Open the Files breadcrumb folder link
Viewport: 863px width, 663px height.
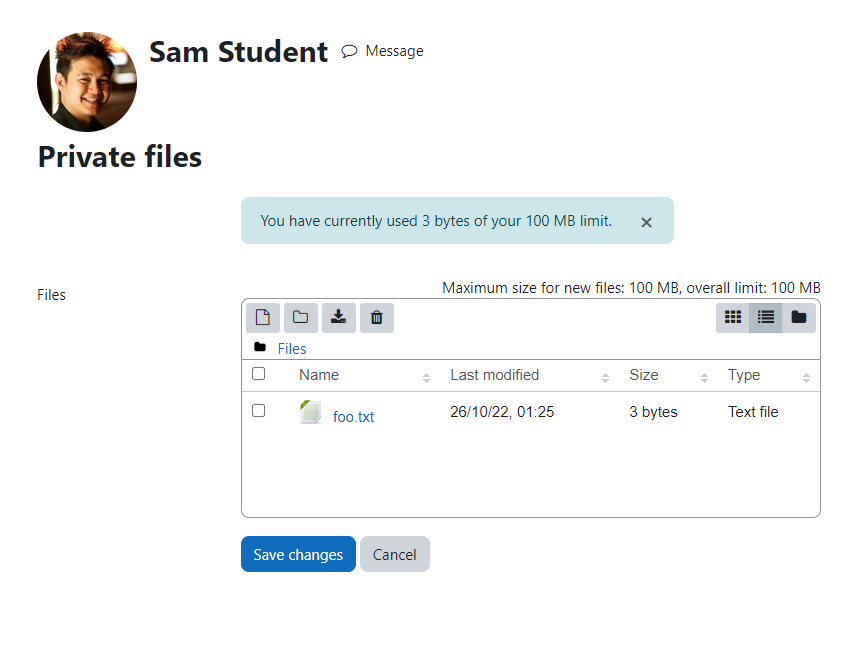[x=292, y=349]
